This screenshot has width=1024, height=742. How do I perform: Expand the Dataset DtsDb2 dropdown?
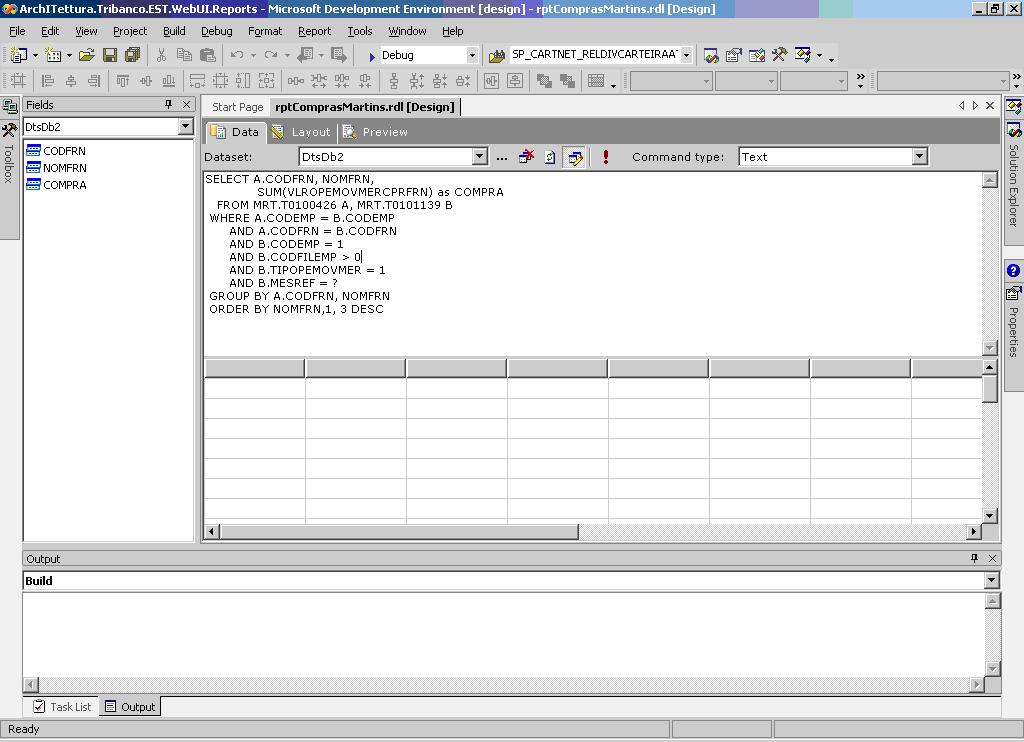[479, 157]
